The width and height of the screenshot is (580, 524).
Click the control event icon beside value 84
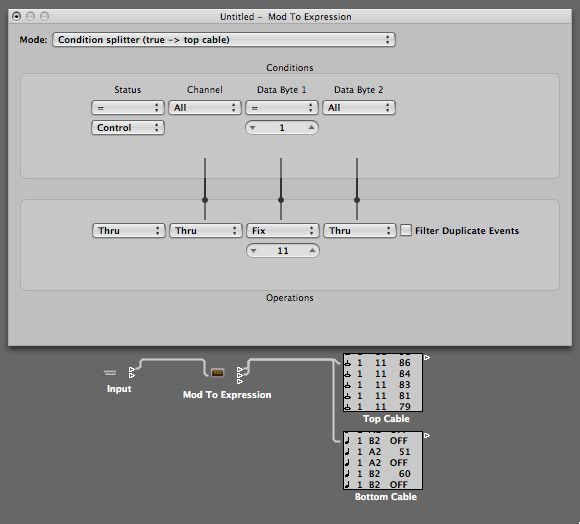(347, 374)
